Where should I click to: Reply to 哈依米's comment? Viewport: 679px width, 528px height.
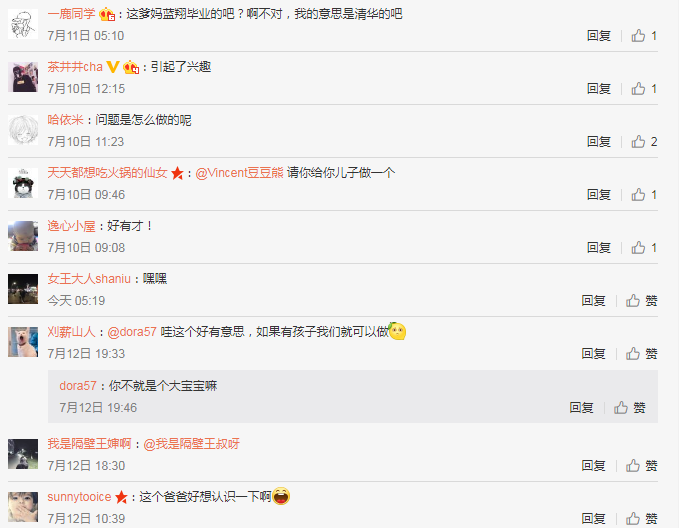point(598,142)
